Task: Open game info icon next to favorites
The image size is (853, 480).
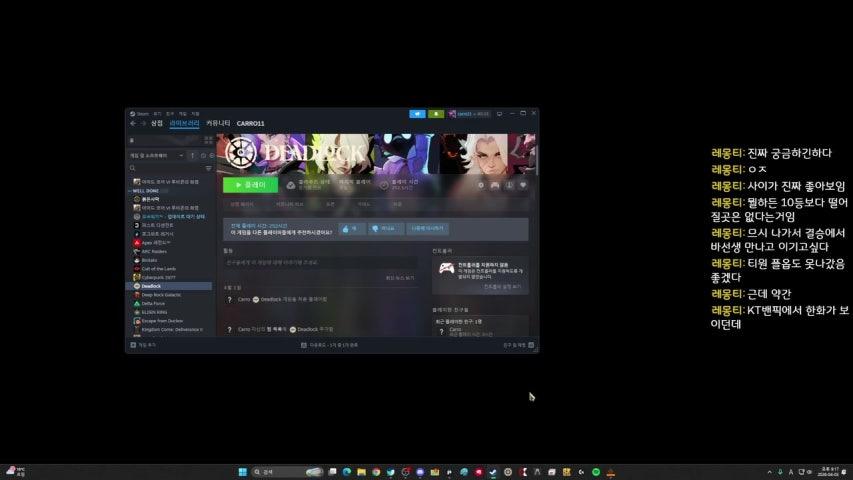Action: [509, 185]
